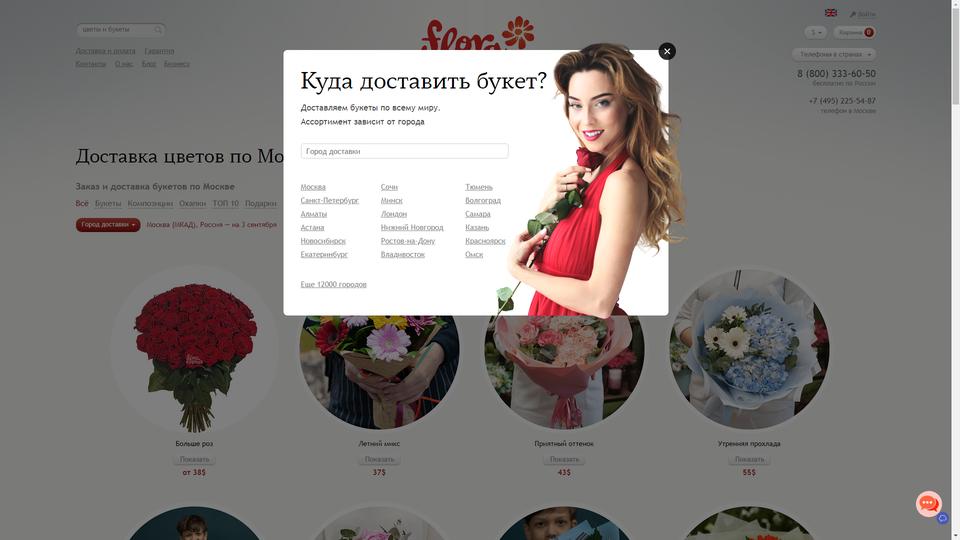
Task: Open the Еще 12000 городов link
Action: (333, 285)
